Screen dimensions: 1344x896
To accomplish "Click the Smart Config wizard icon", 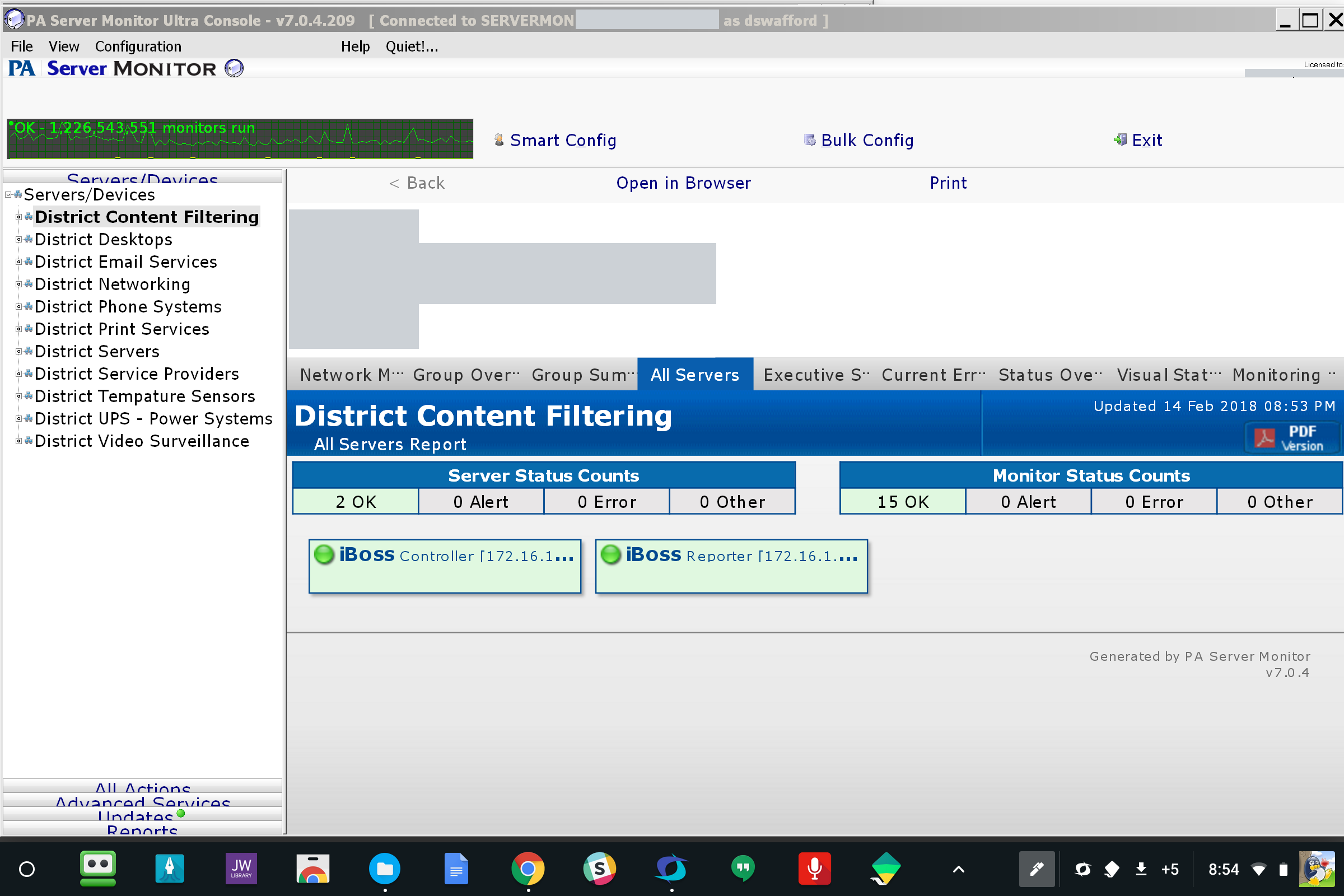I will coord(499,140).
